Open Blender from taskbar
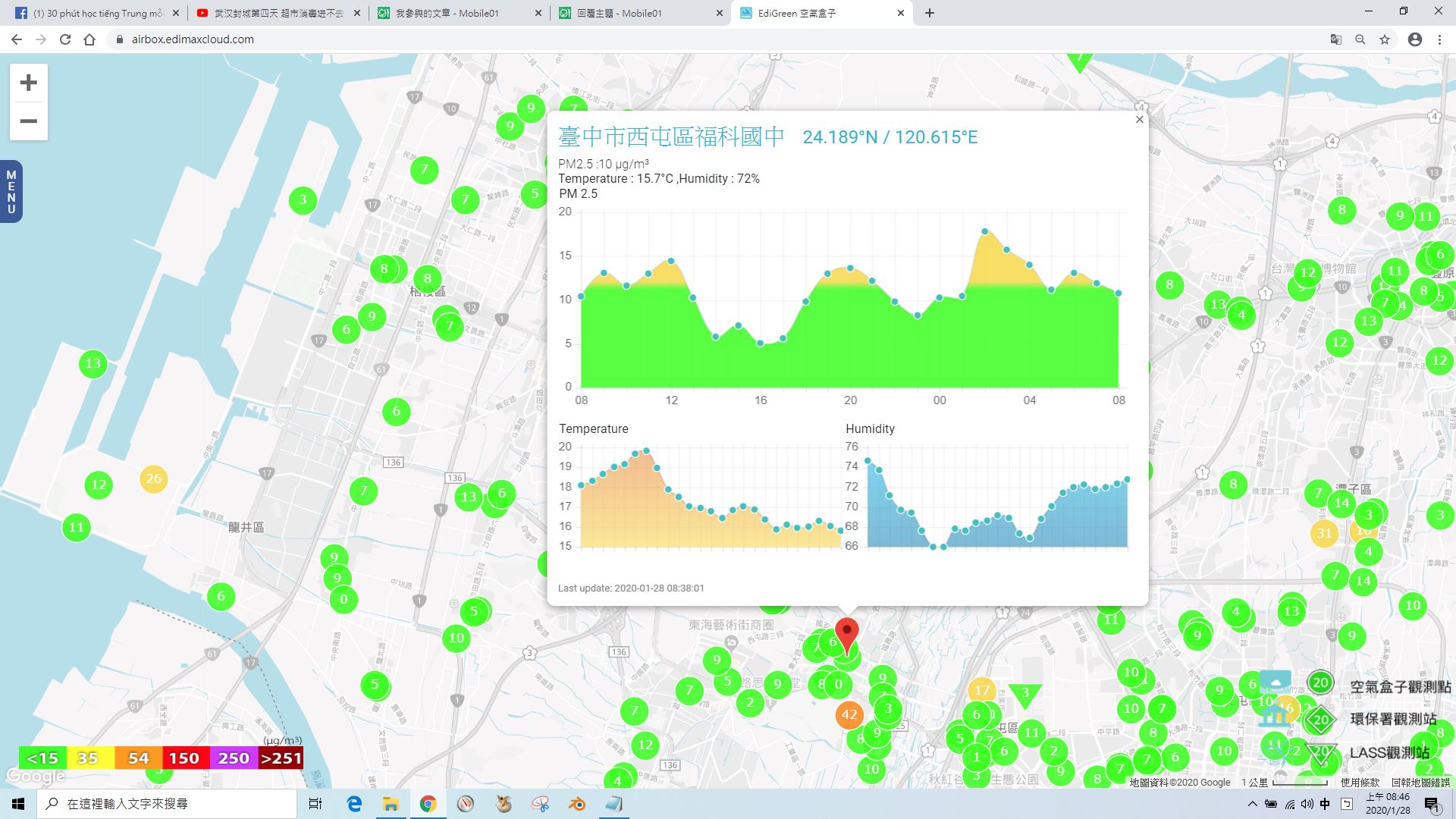Image resolution: width=1456 pixels, height=819 pixels. (577, 804)
